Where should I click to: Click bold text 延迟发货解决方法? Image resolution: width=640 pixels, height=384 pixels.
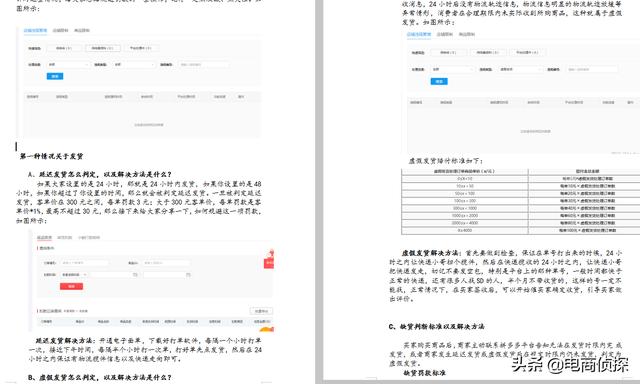tap(65, 340)
